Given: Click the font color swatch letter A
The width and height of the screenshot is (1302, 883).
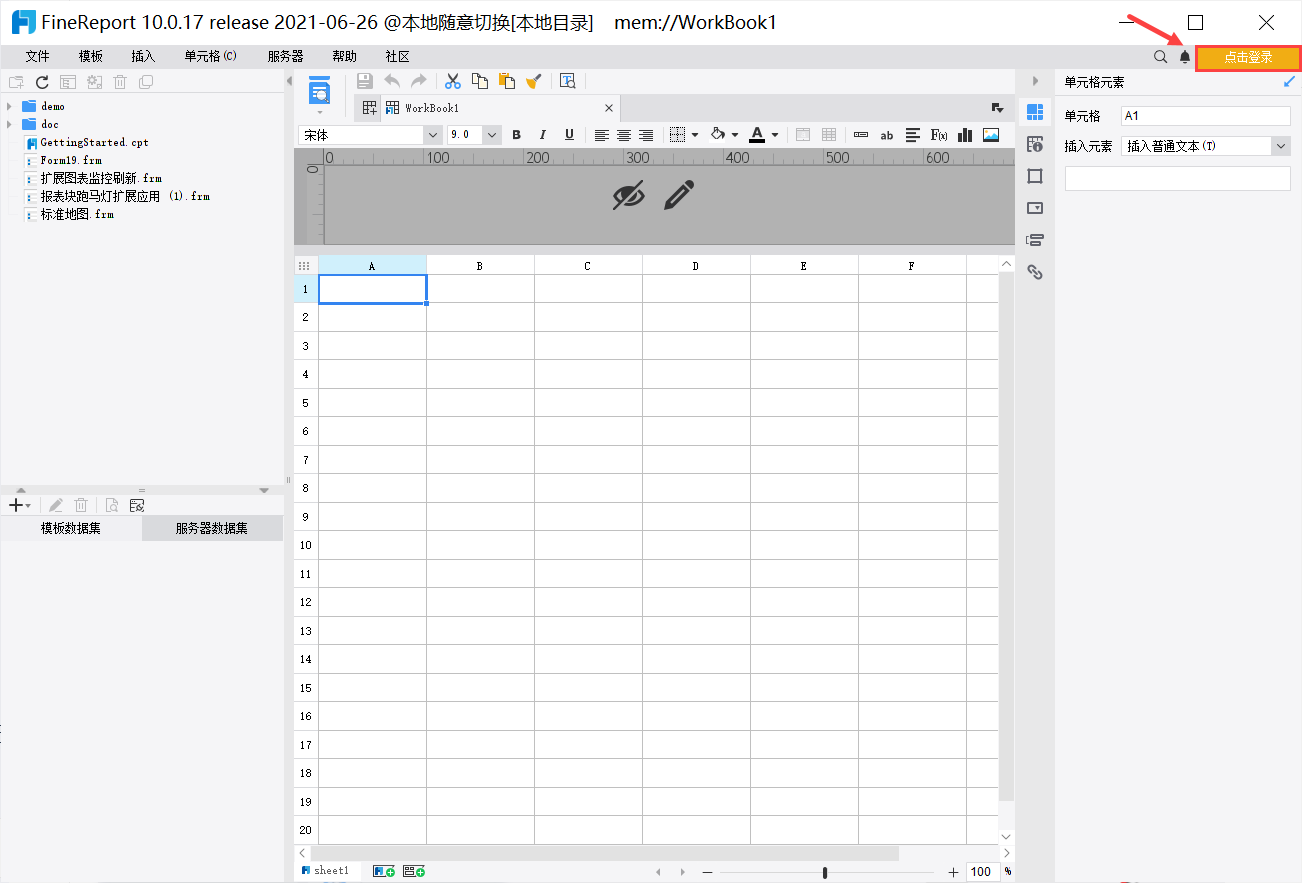Looking at the screenshot, I should pyautogui.click(x=757, y=135).
